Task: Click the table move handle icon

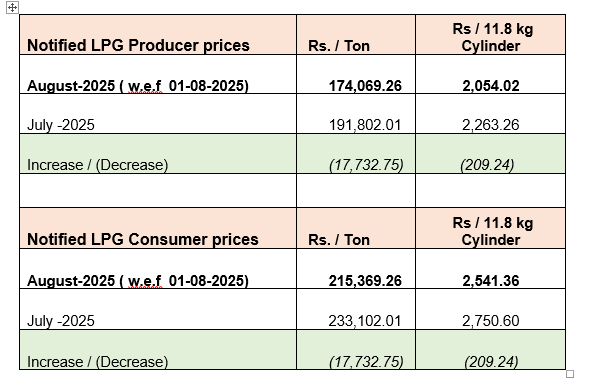Action: [12, 7]
